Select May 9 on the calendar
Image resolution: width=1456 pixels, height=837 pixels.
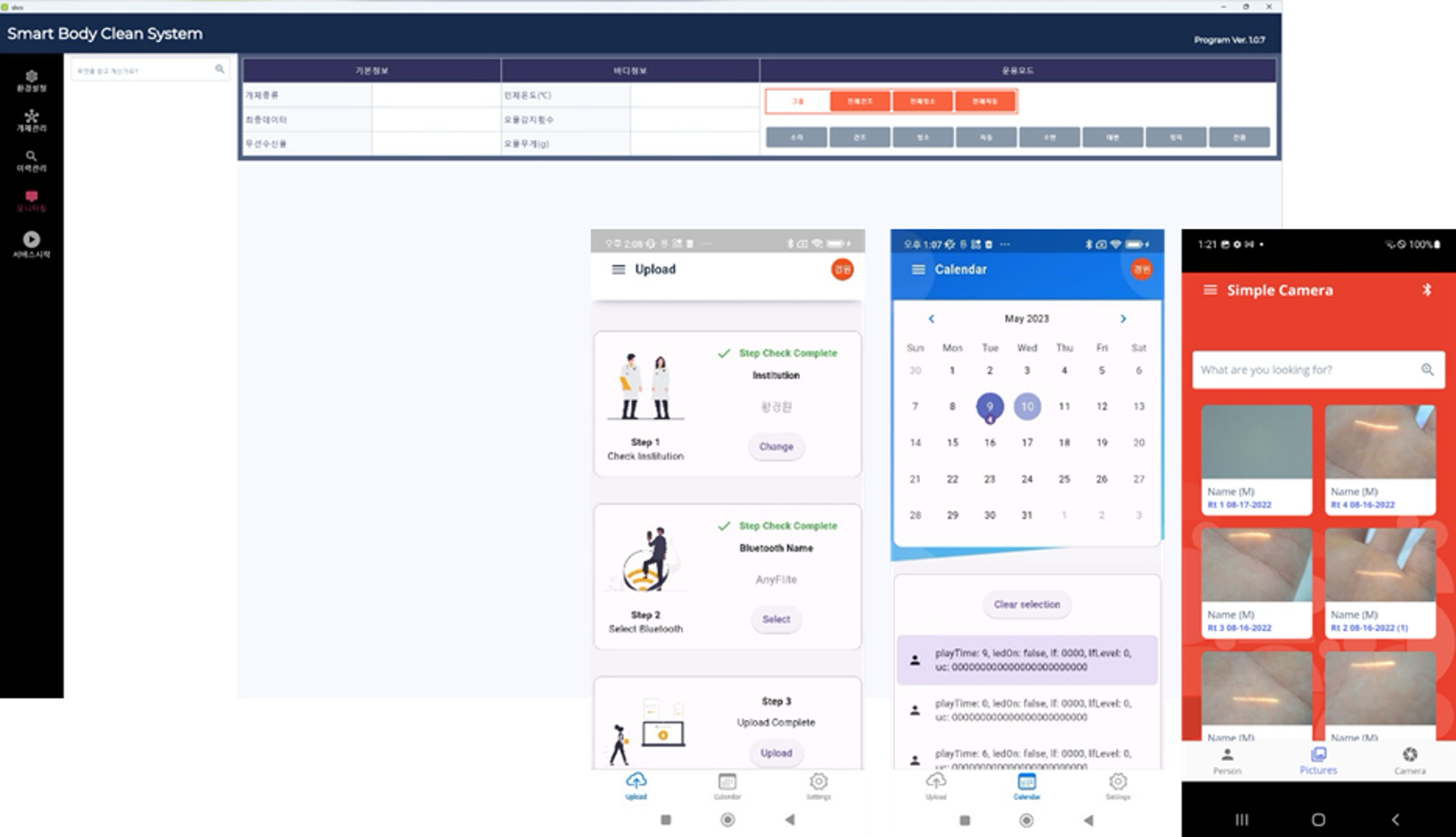pyautogui.click(x=989, y=406)
